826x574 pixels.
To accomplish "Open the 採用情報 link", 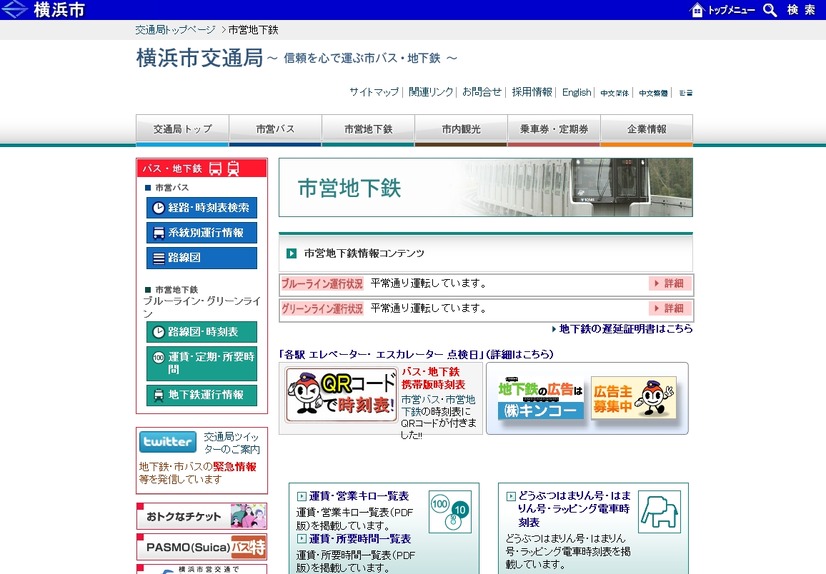I will point(532,92).
